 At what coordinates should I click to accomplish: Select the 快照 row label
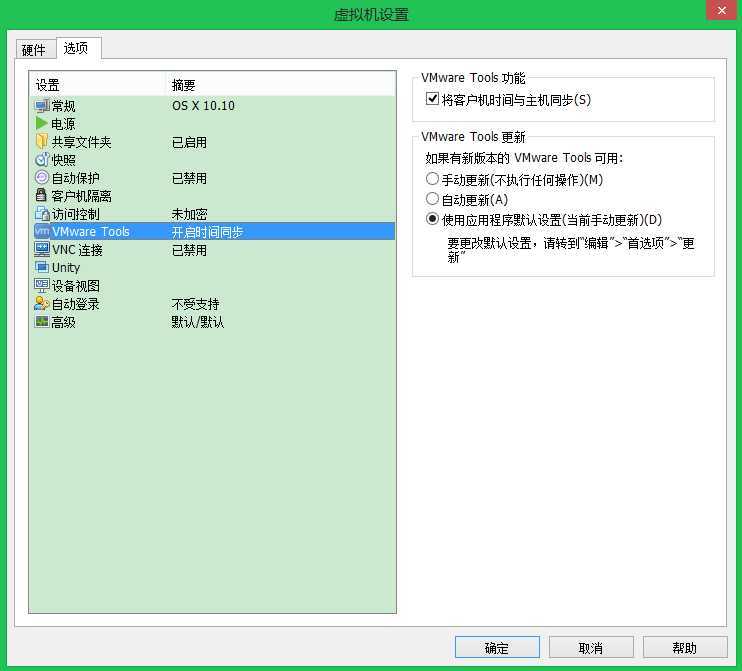coord(63,160)
